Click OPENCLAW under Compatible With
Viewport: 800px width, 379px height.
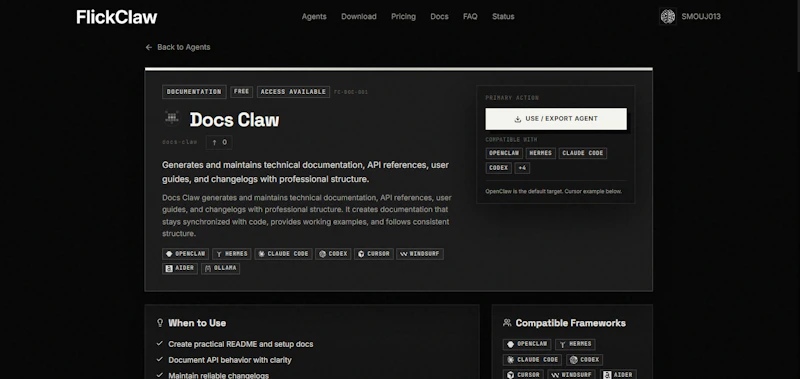click(504, 153)
